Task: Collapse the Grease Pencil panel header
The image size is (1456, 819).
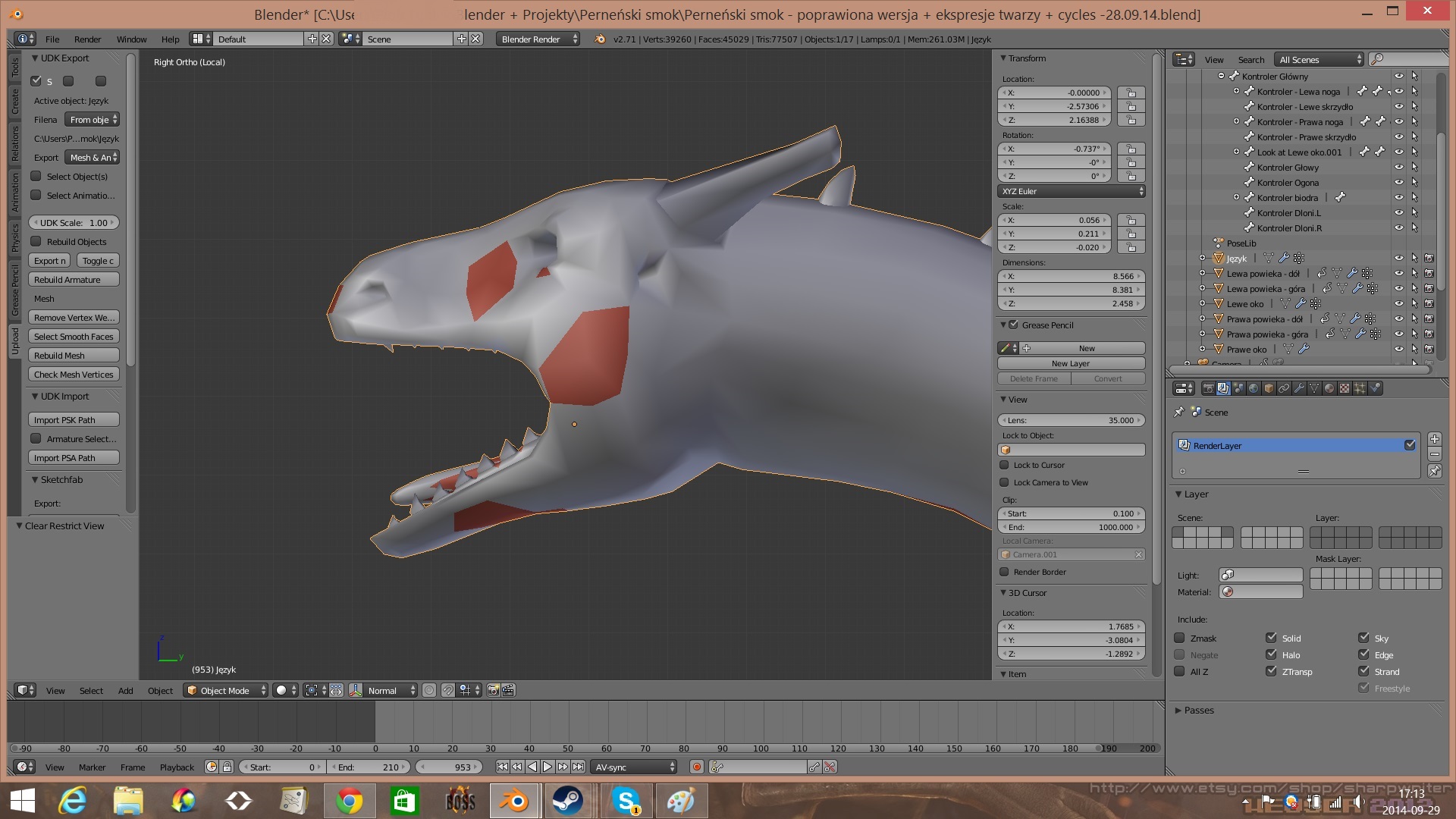Action: click(1003, 325)
